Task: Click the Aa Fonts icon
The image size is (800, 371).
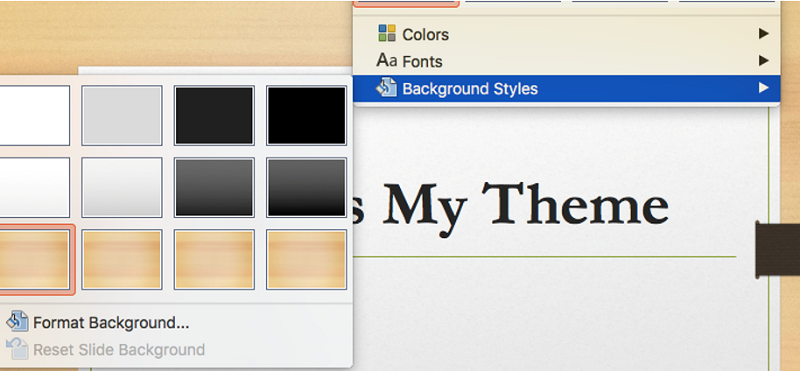Action: [386, 61]
